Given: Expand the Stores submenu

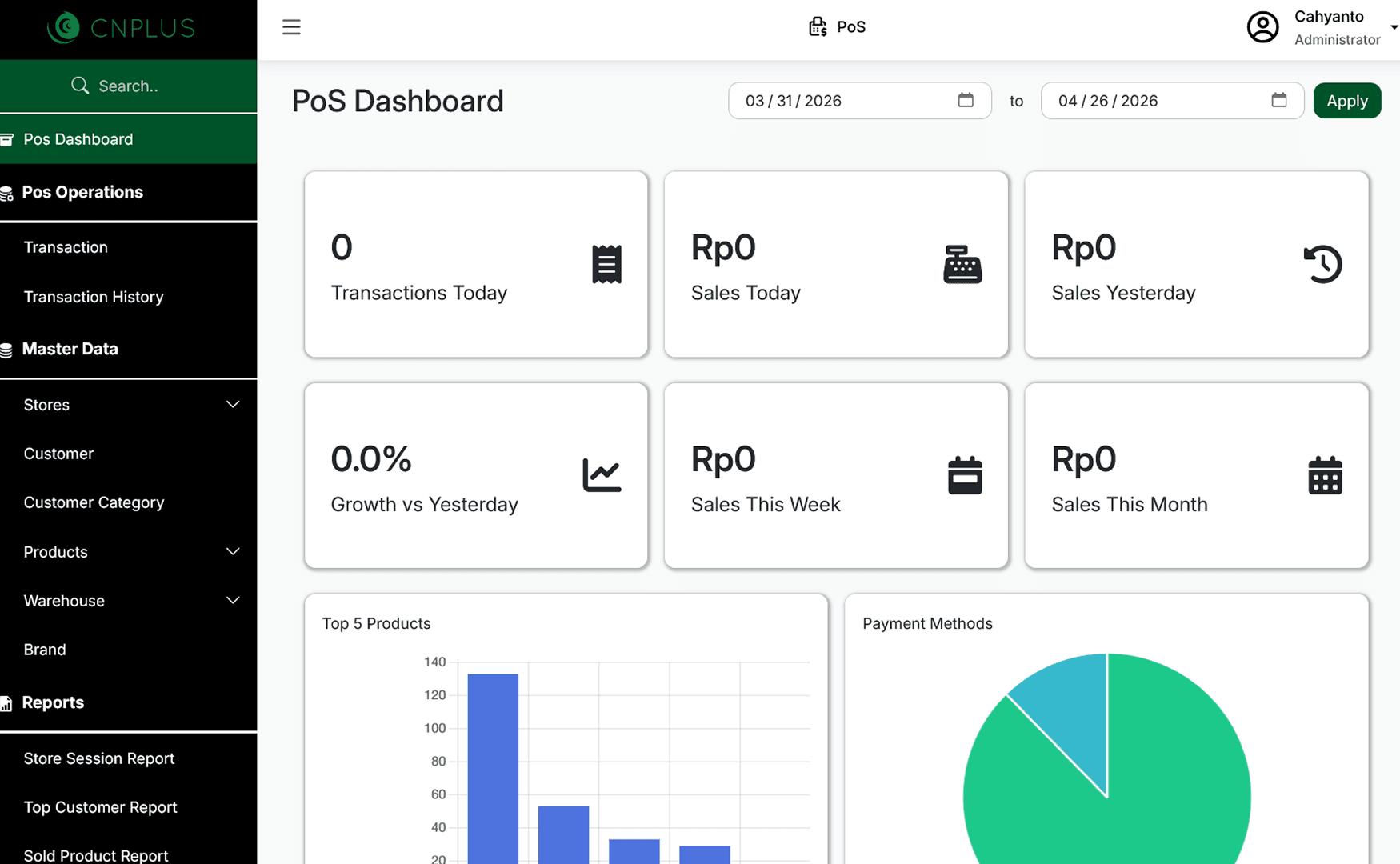Looking at the screenshot, I should click(128, 405).
